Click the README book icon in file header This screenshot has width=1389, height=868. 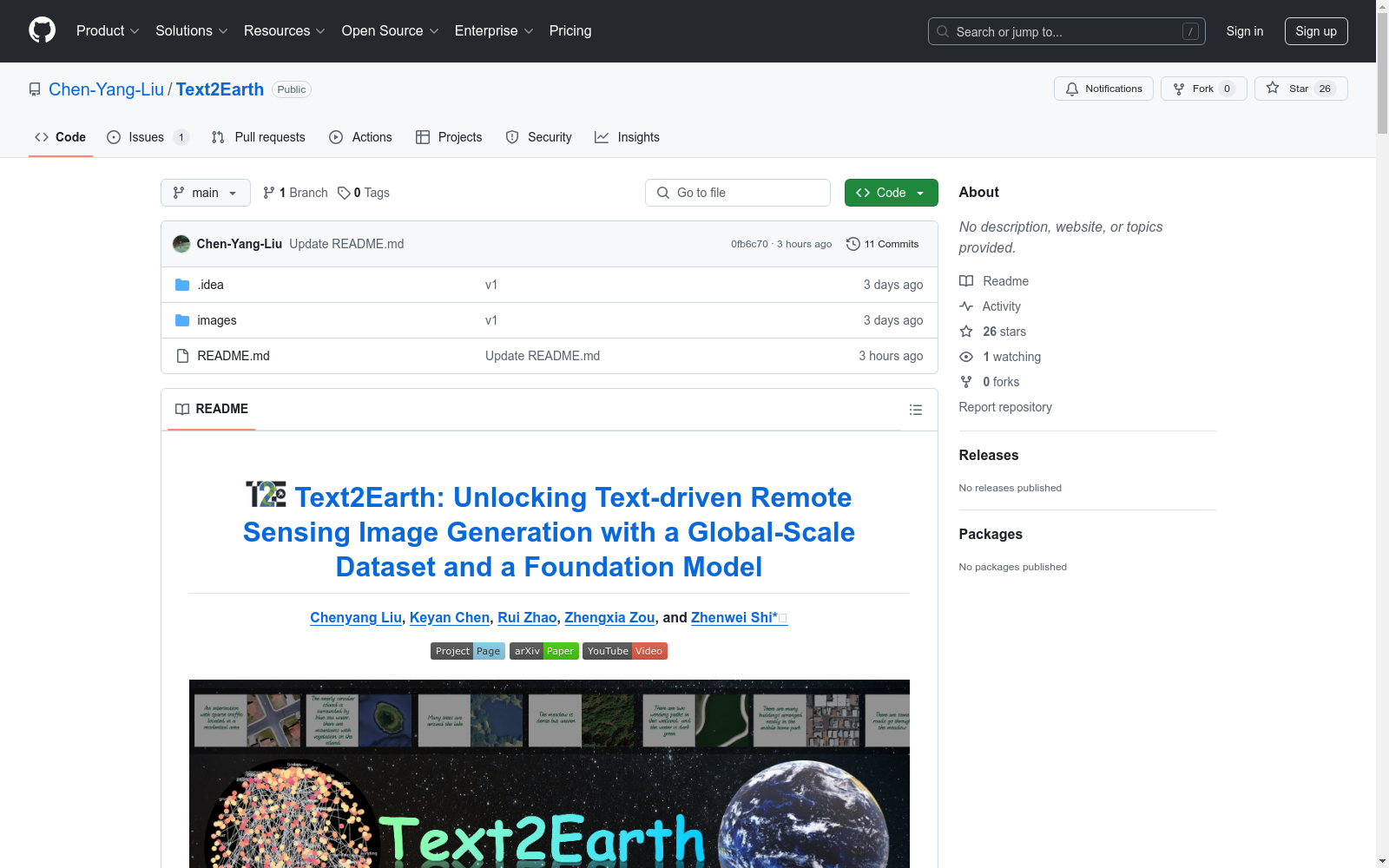182,410
